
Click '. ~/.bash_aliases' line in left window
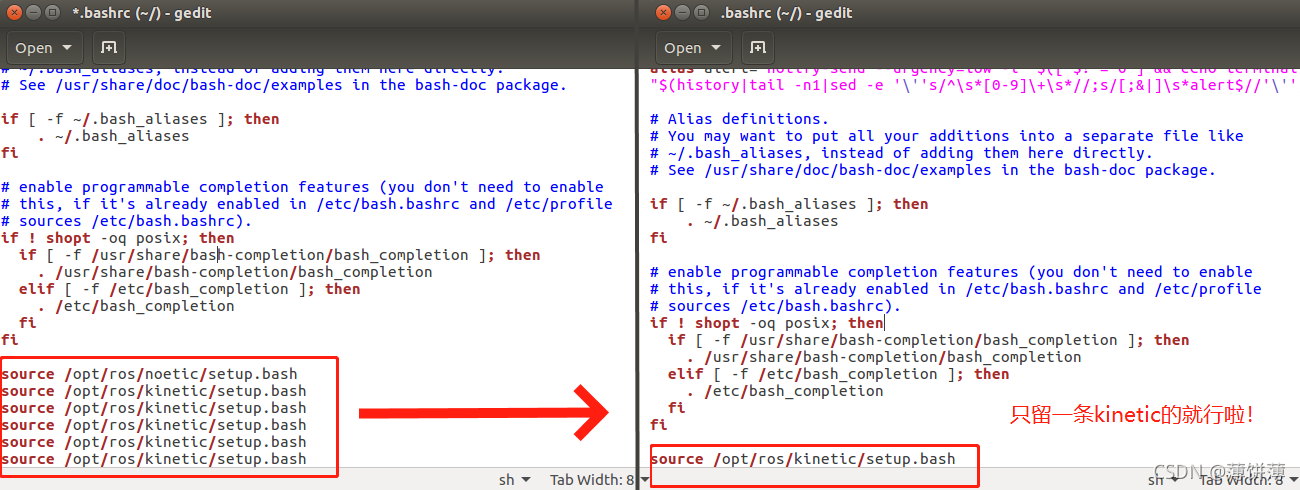pos(113,136)
